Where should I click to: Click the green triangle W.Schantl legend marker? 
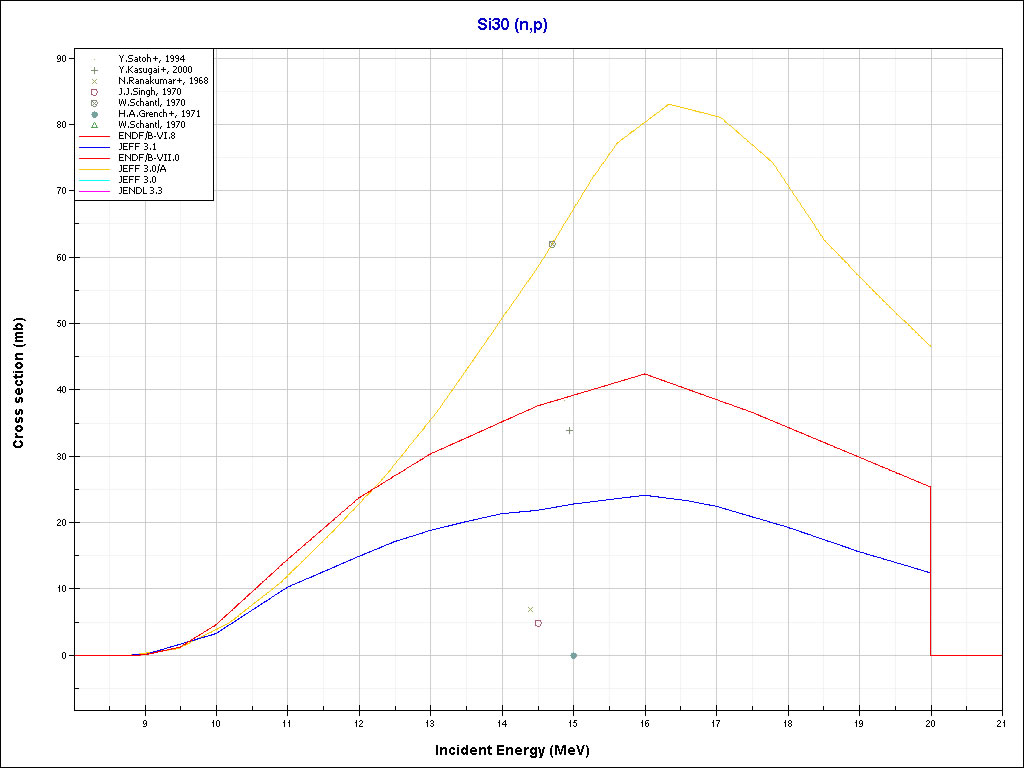coord(94,125)
